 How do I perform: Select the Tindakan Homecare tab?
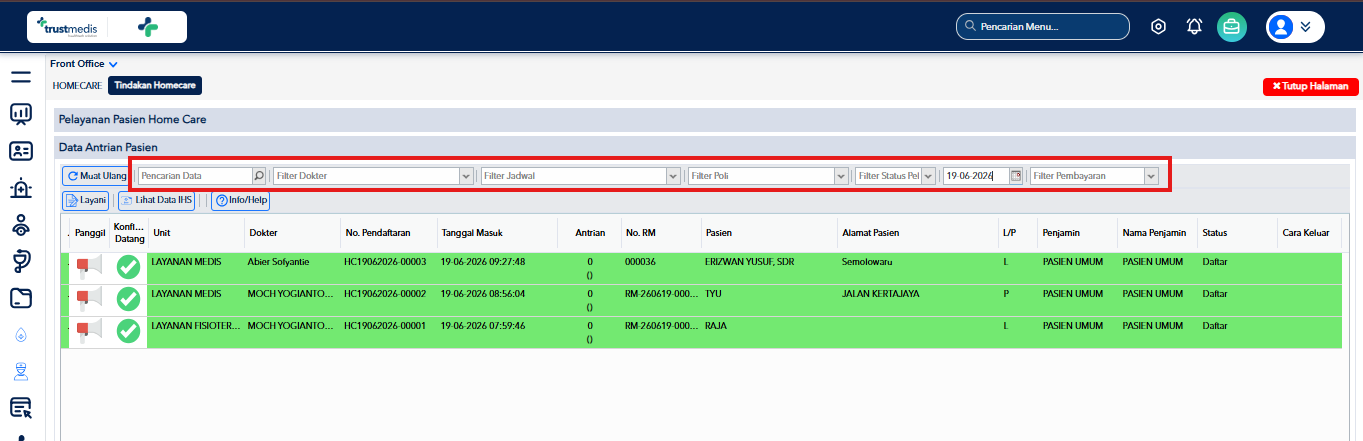point(155,86)
